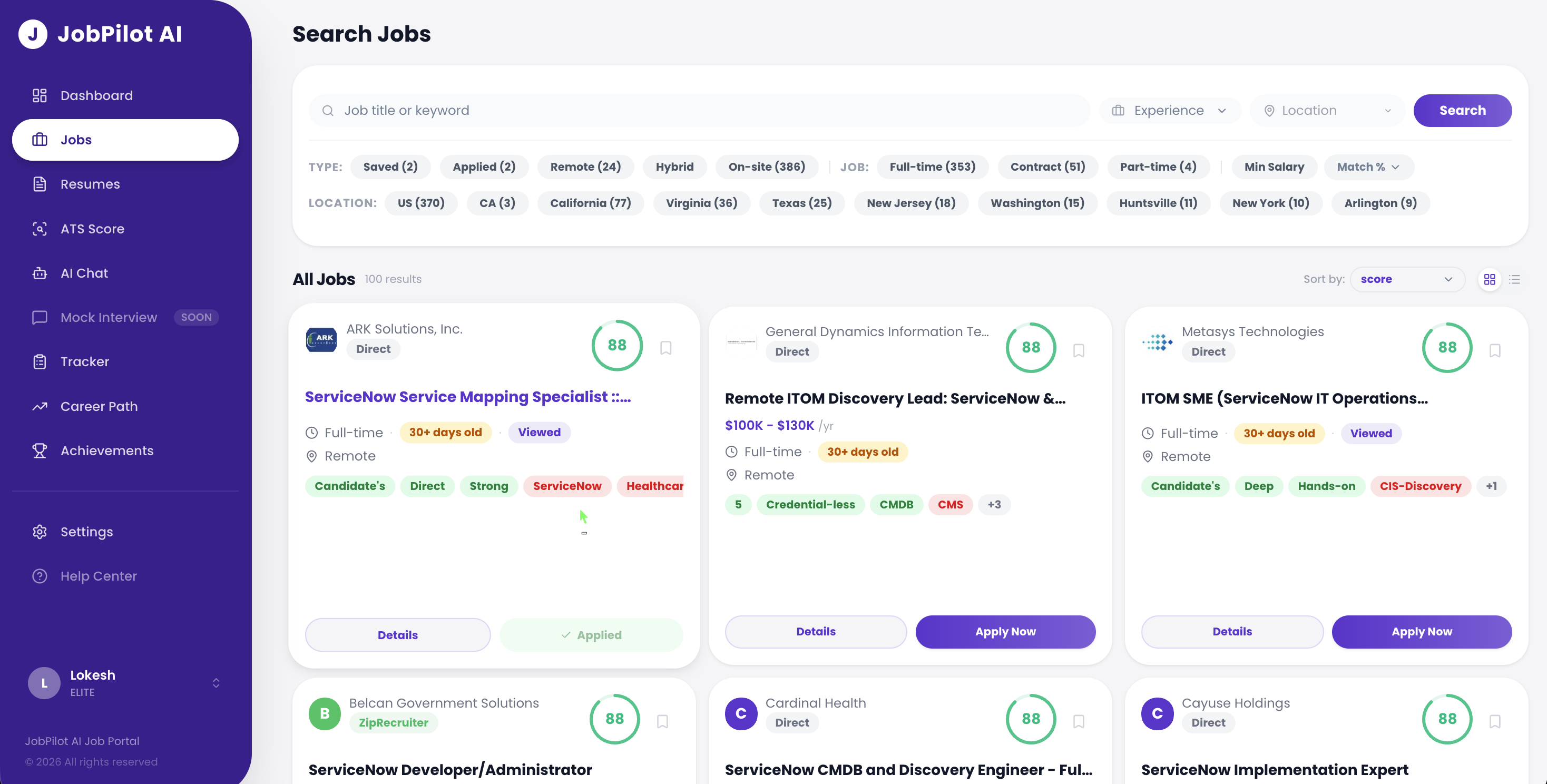The height and width of the screenshot is (784, 1547).
Task: Open the Experience dropdown
Action: pos(1169,111)
